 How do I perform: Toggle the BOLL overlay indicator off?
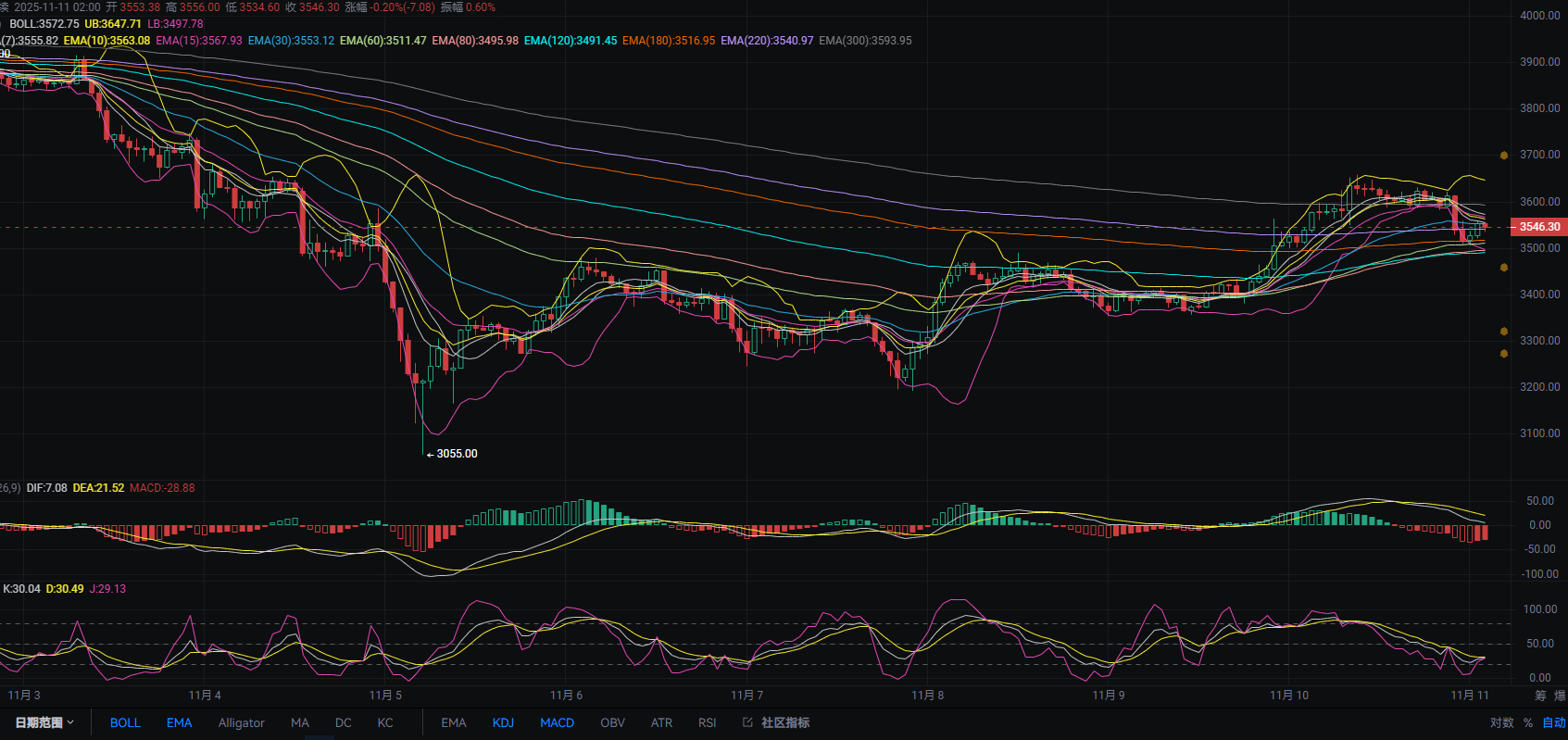pos(125,722)
